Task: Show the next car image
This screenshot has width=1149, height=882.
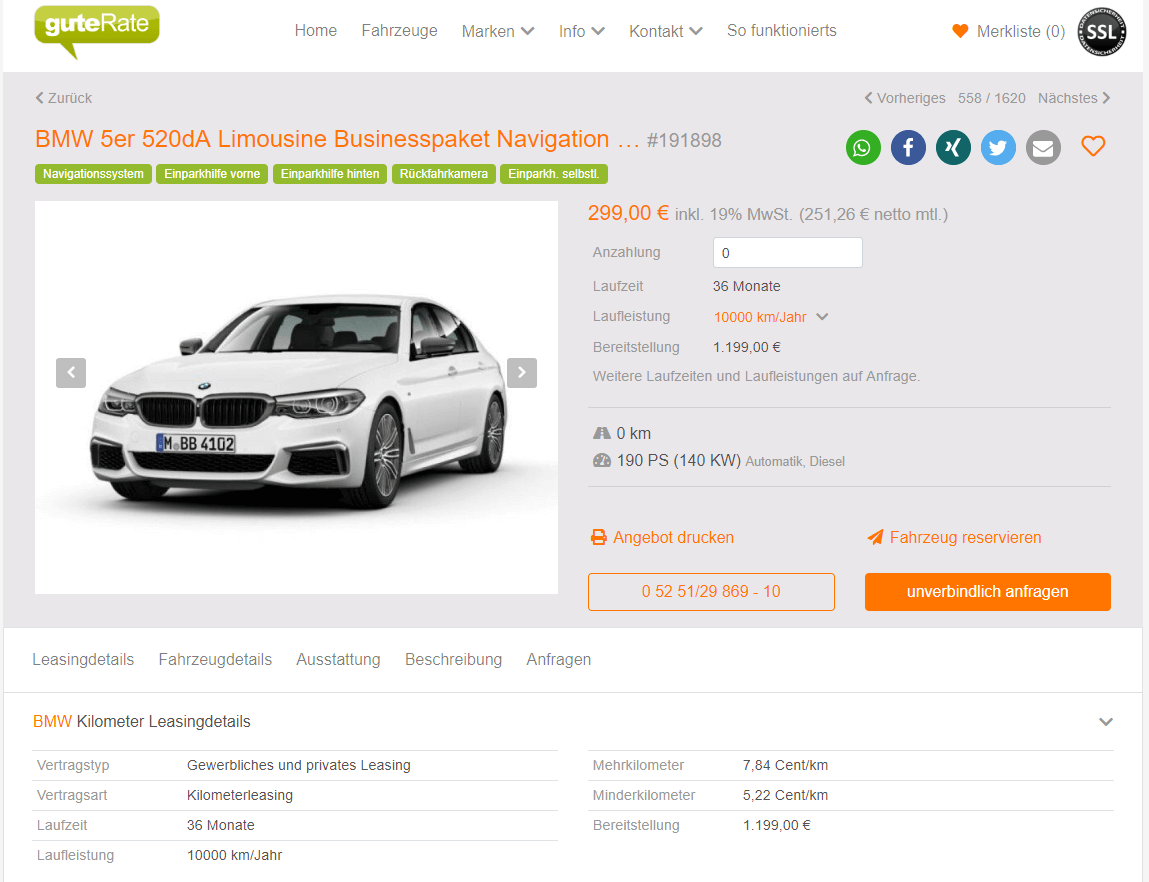Action: [522, 373]
